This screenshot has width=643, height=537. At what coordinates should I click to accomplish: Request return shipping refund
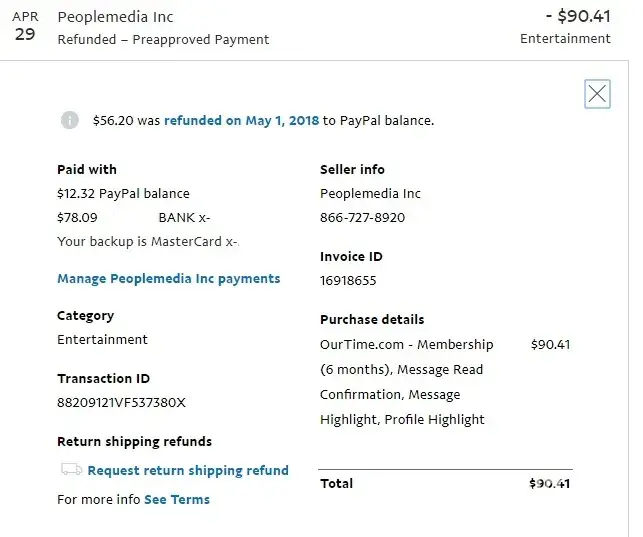(188, 470)
